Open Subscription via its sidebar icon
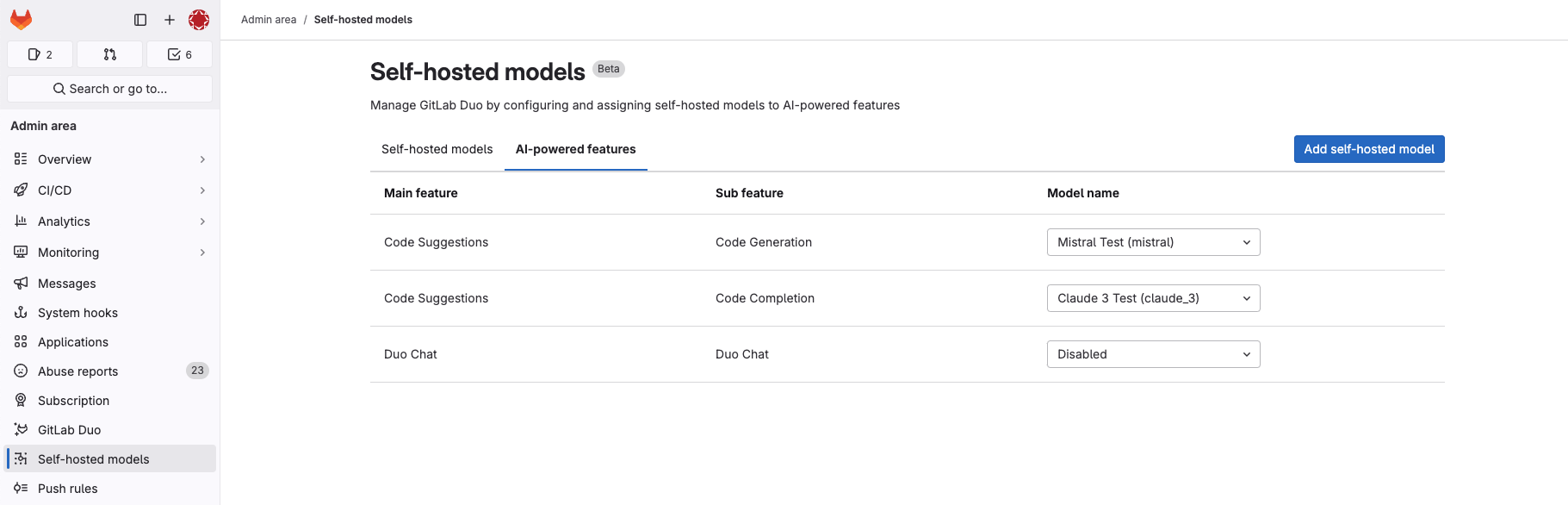Image resolution: width=1568 pixels, height=505 pixels. point(21,400)
